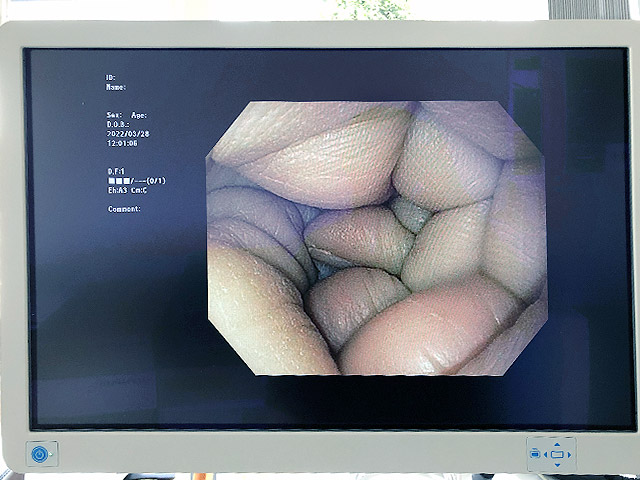Tap the monitor's blue power button
The width and height of the screenshot is (640, 480).
pos(40,454)
